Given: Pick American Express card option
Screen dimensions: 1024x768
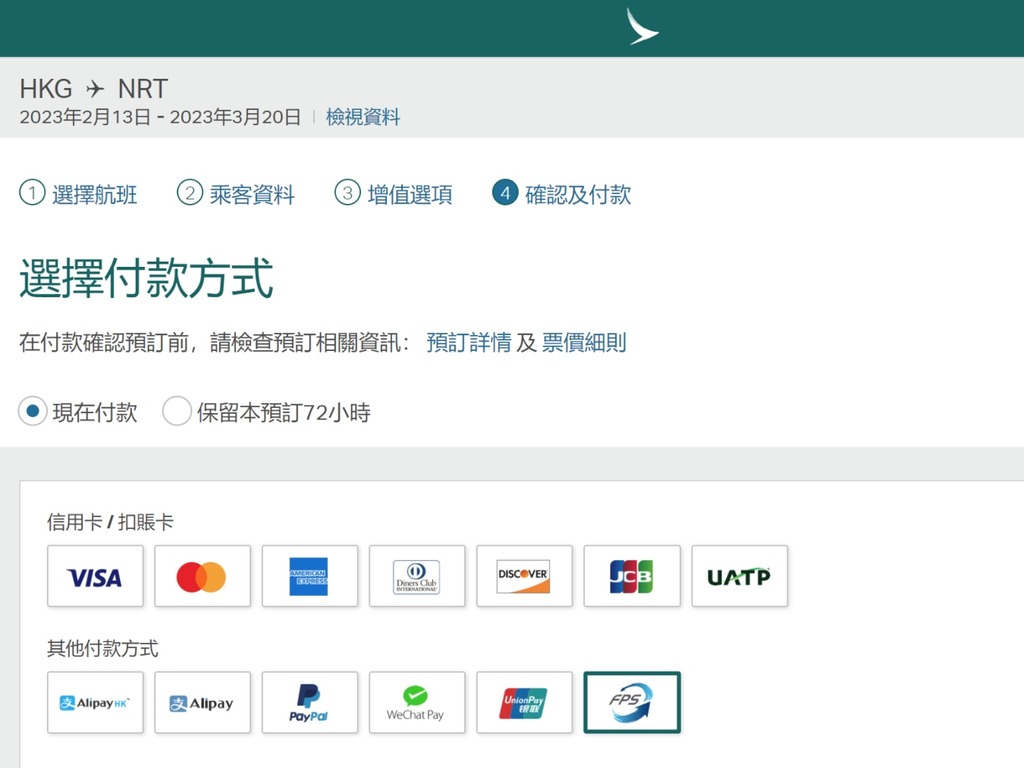Looking at the screenshot, I should click(x=310, y=576).
